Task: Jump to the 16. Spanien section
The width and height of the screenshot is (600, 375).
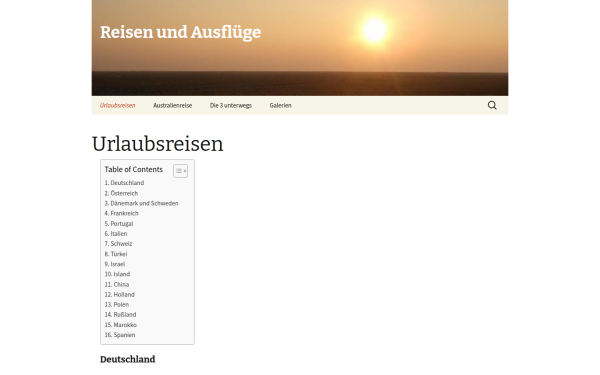Action: (x=120, y=335)
